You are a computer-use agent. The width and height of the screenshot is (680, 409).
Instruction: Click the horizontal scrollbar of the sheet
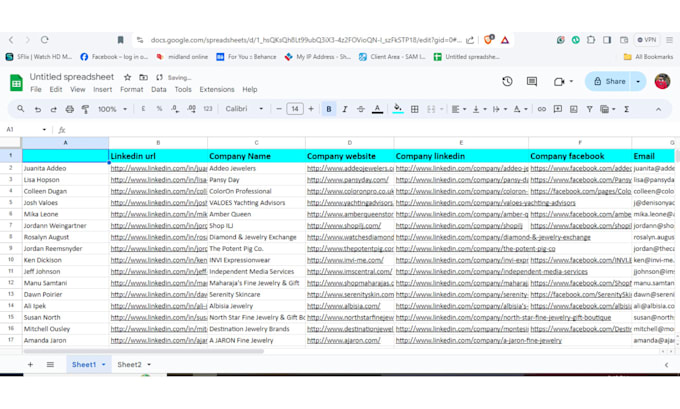coord(144,351)
